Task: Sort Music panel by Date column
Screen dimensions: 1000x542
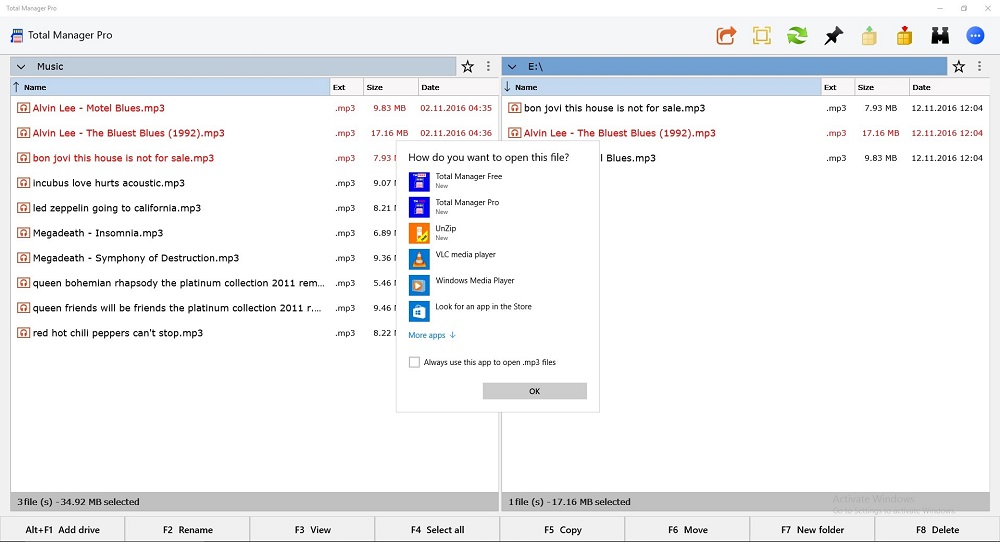Action: point(458,87)
